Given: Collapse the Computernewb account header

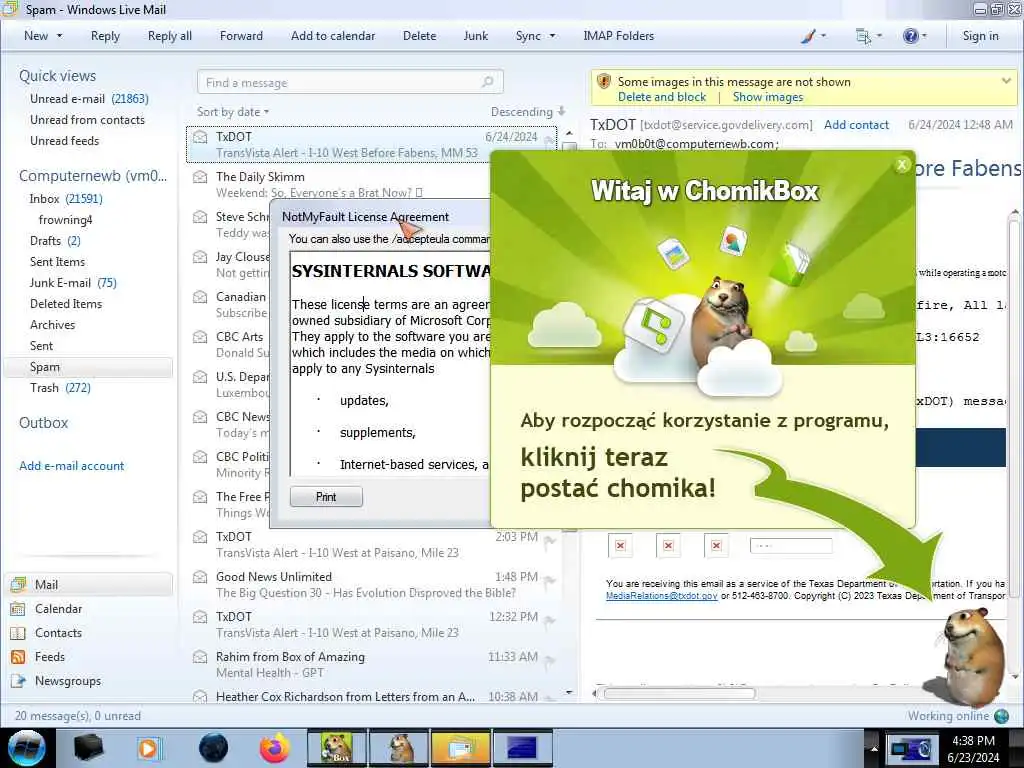Looking at the screenshot, I should point(93,176).
